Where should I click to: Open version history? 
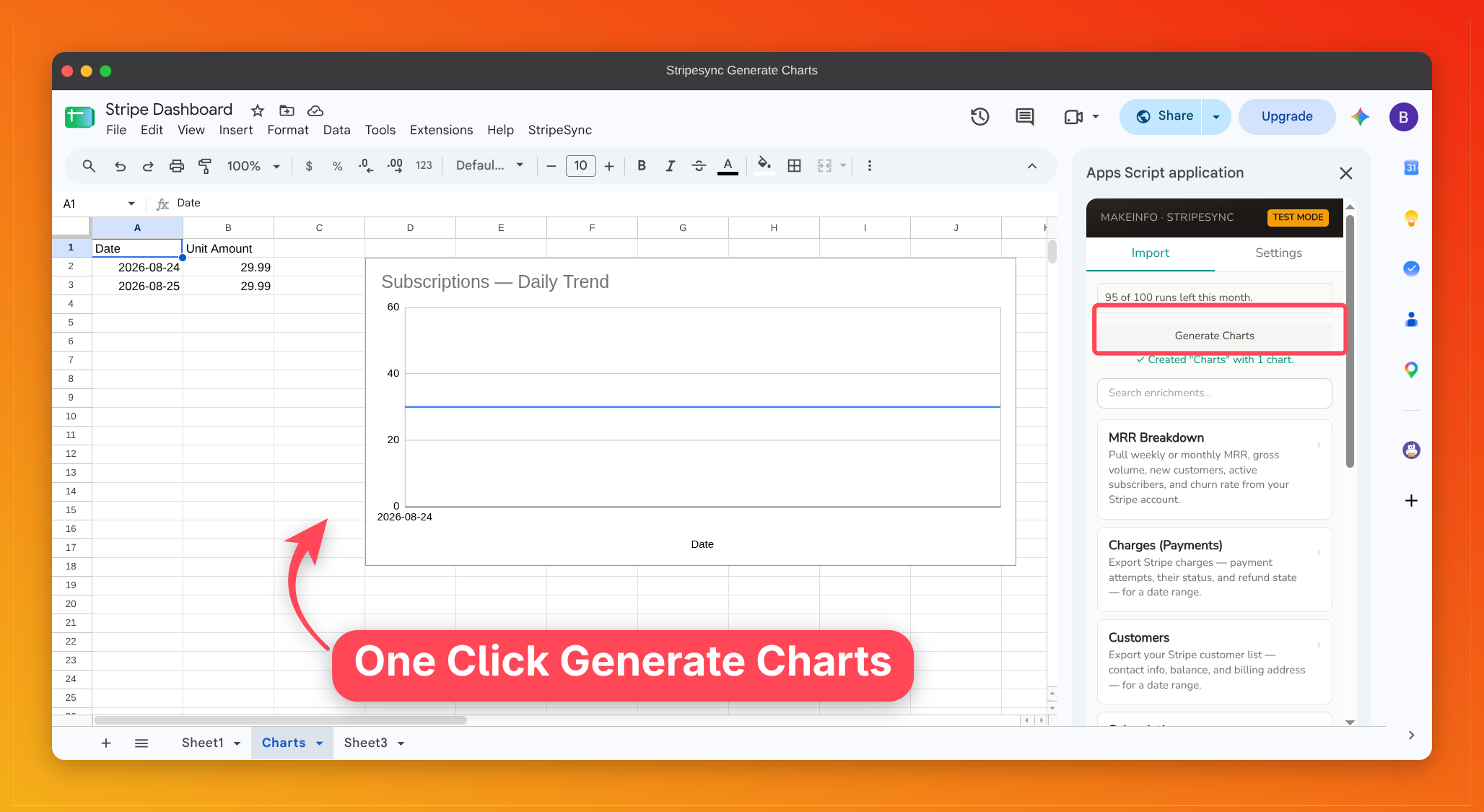[979, 116]
